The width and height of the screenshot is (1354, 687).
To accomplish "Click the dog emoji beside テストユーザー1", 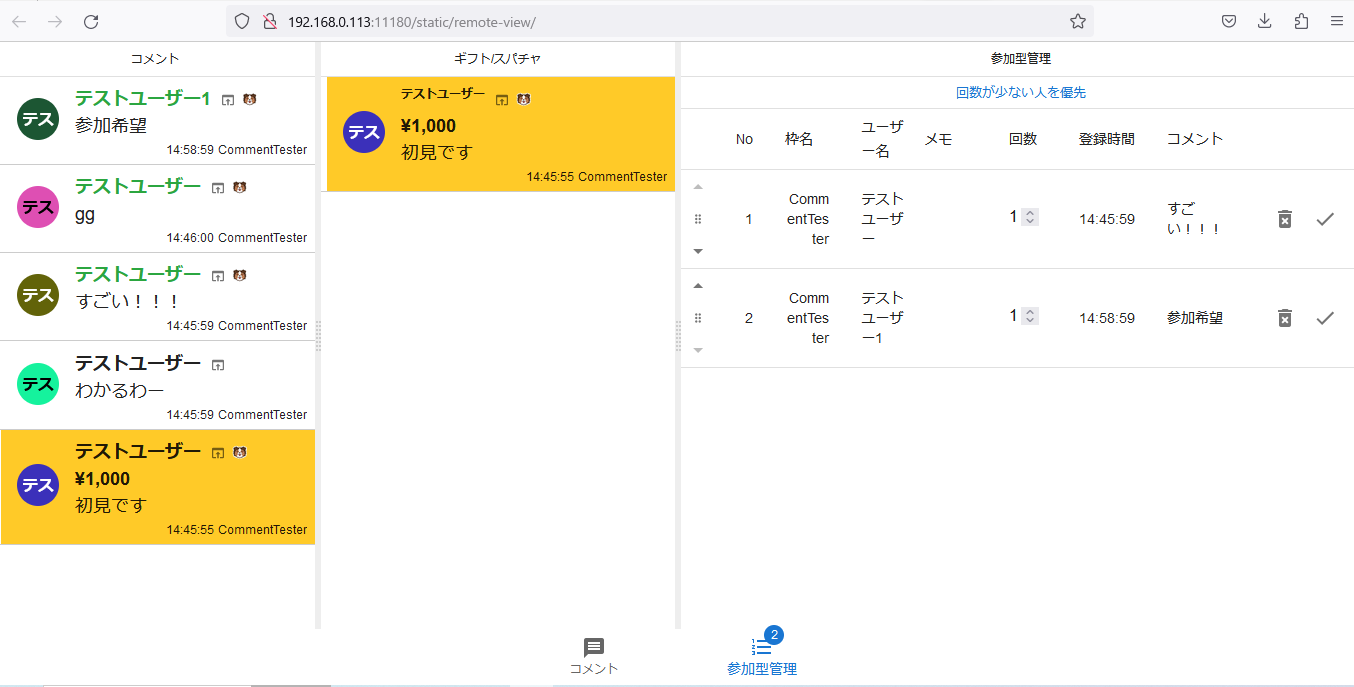I will (x=250, y=99).
